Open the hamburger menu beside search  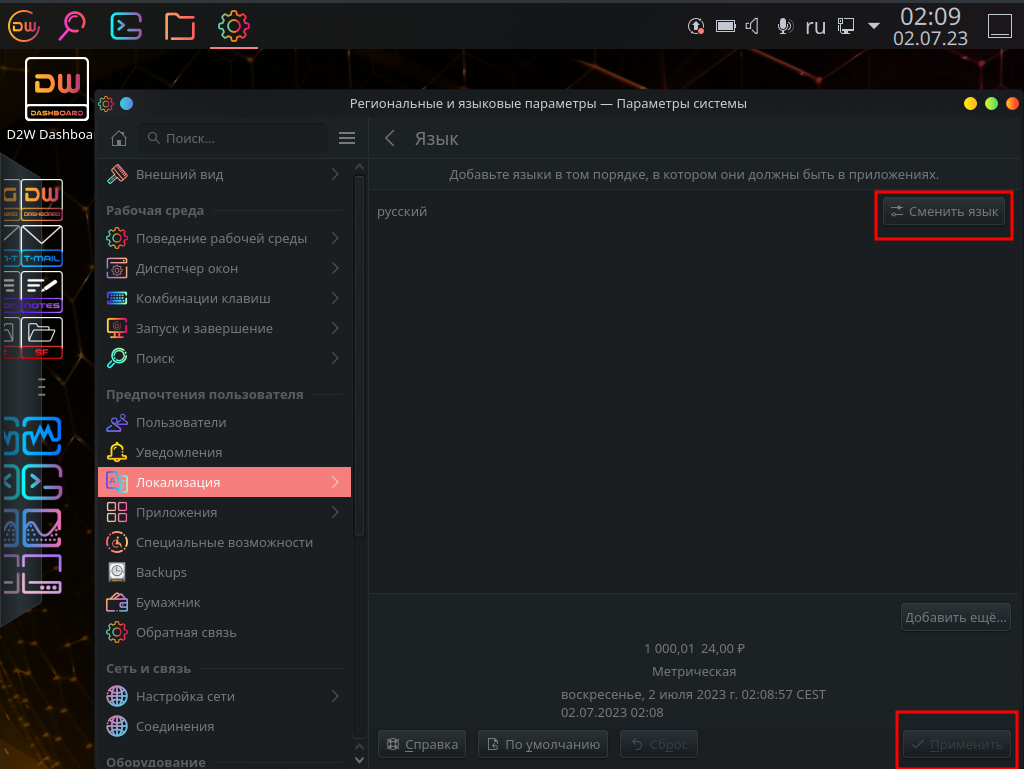click(x=347, y=138)
